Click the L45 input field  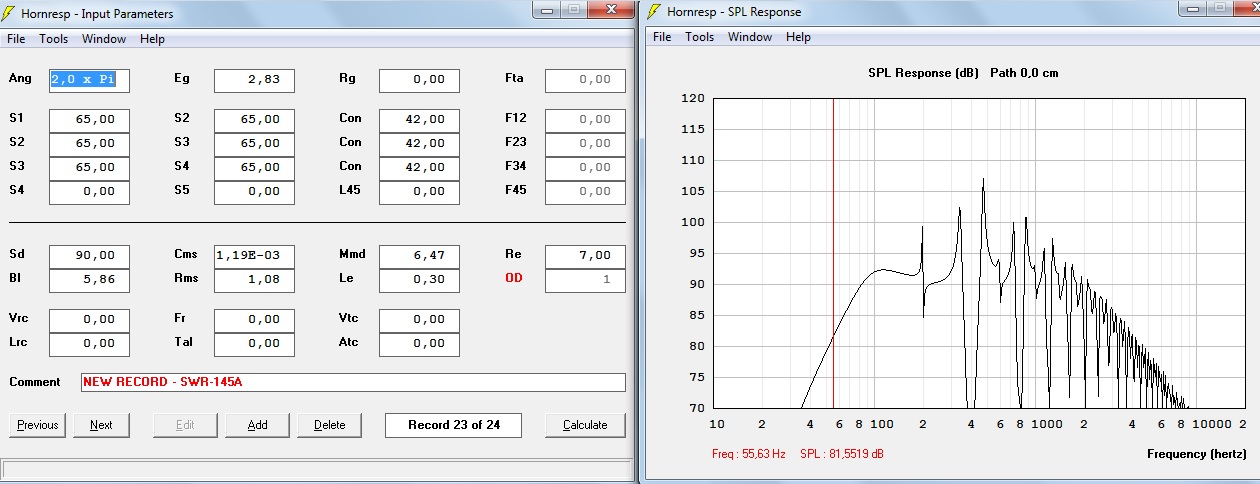[419, 191]
